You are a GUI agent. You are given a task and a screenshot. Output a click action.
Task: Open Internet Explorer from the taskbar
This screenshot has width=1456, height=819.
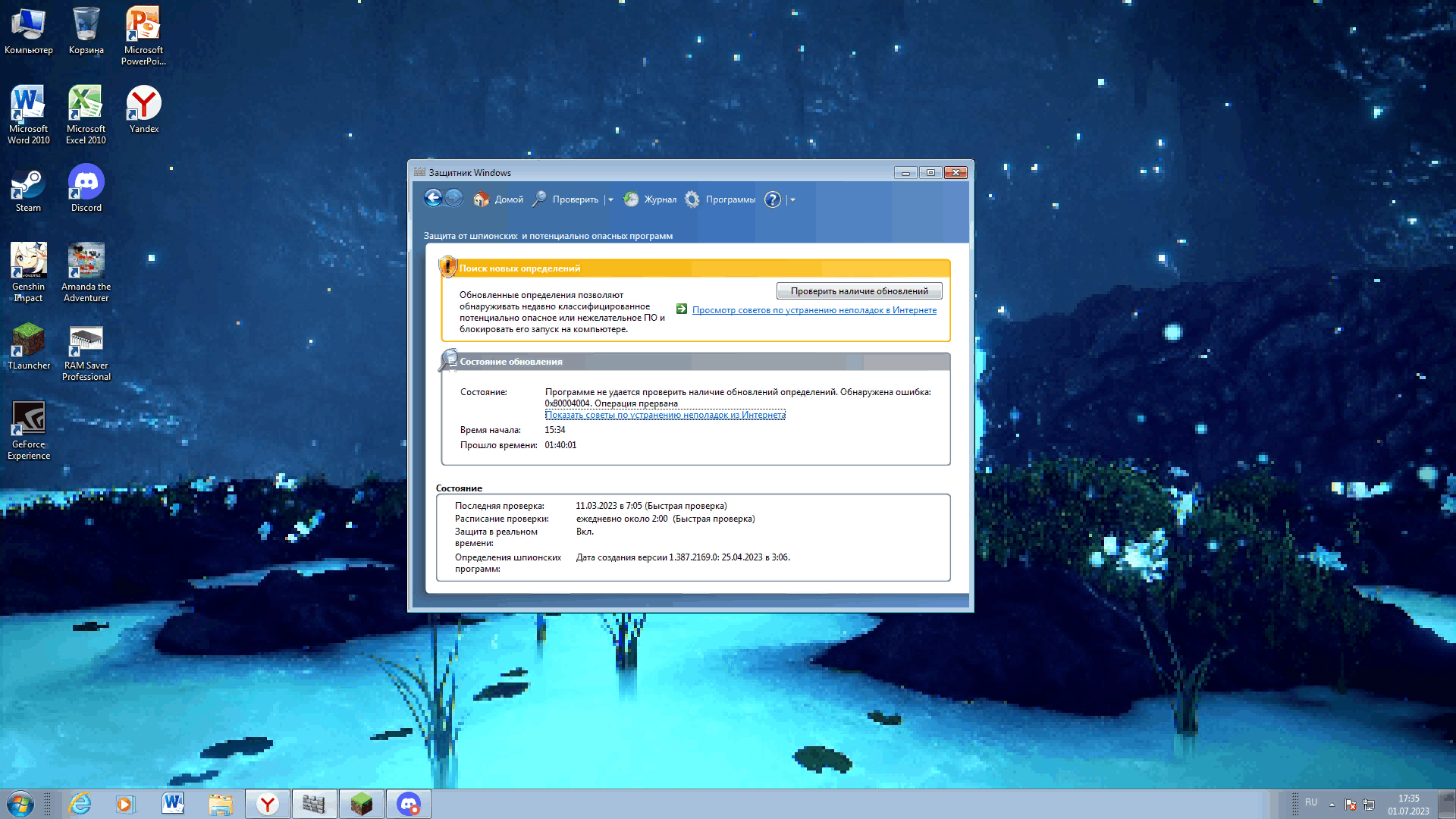point(80,804)
